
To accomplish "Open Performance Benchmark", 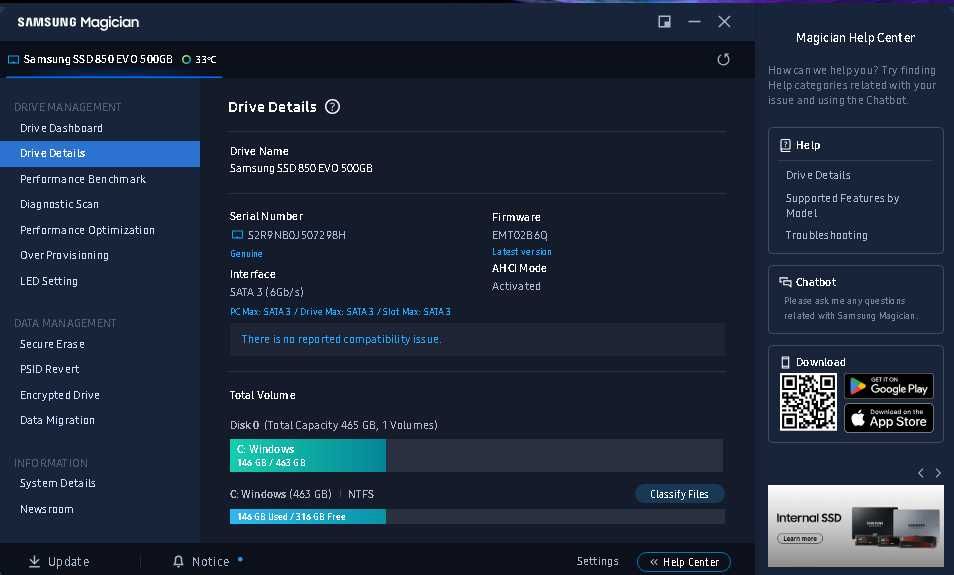I will click(x=83, y=179).
